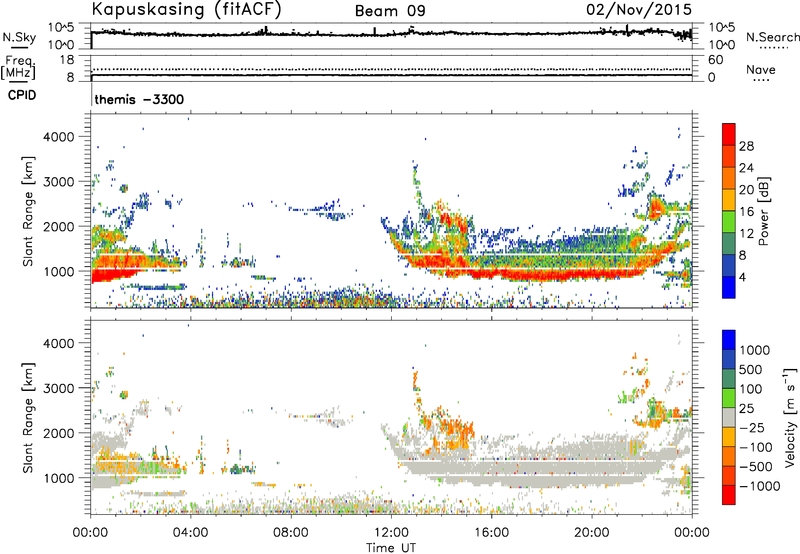Click the '16' tick on the Power scale
Viewport: 800px width, 554px height.
click(746, 212)
